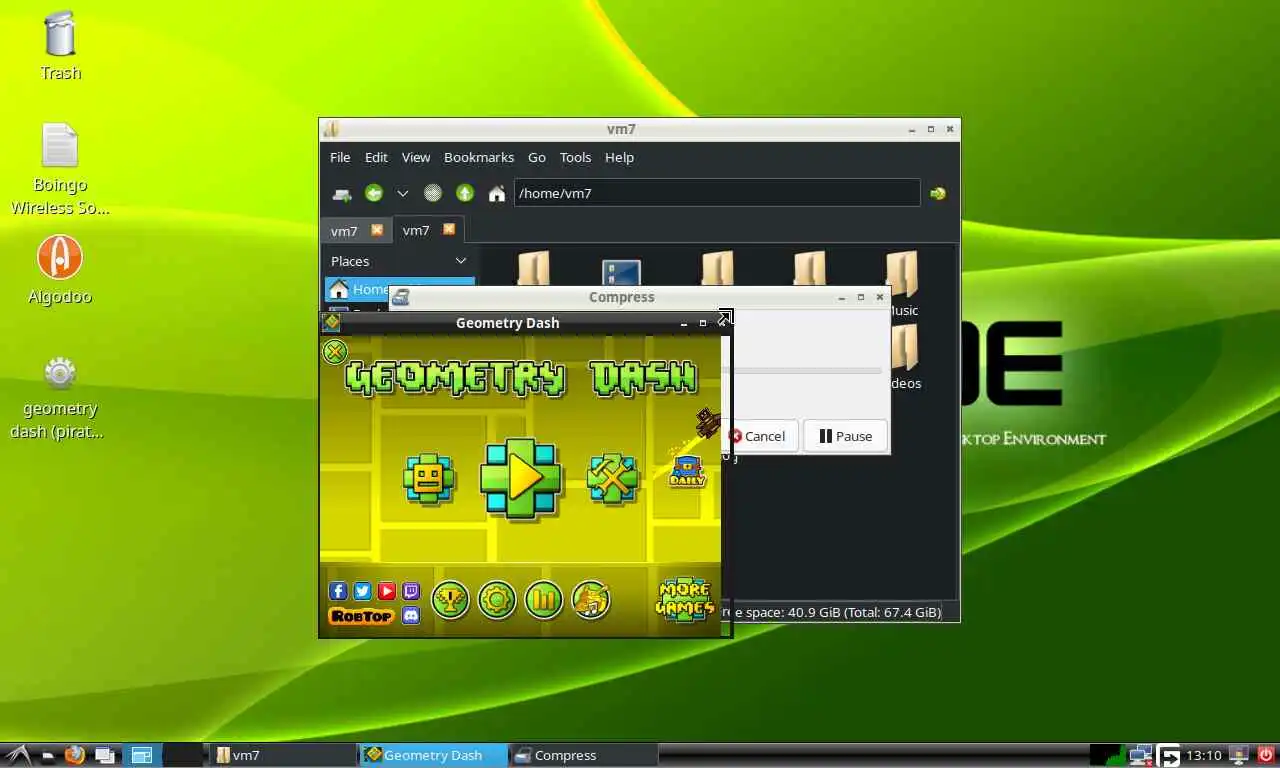Click the /home/vm7 path field
This screenshot has height=768, width=1280.
coord(717,193)
